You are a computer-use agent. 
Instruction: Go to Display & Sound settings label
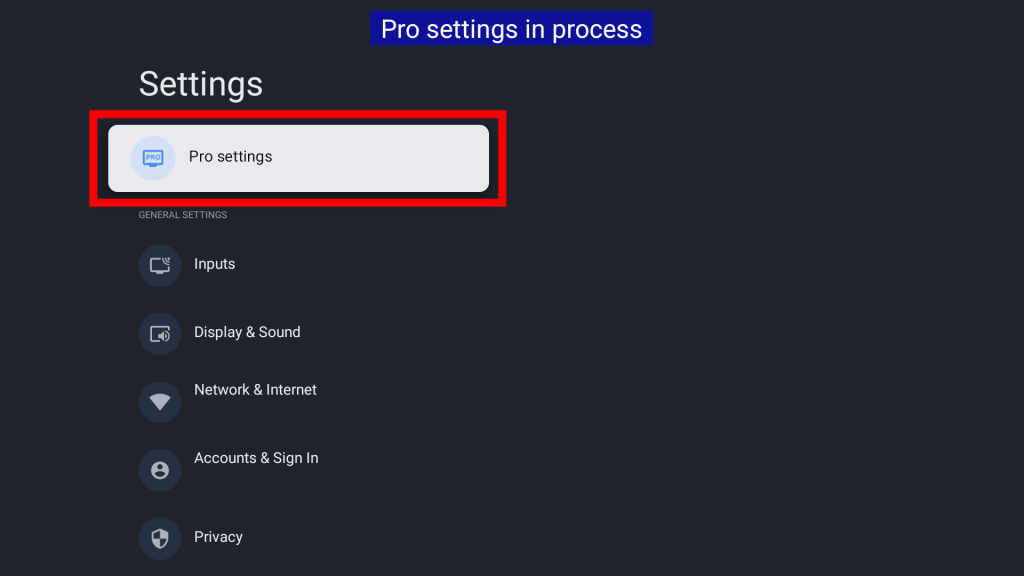click(247, 332)
